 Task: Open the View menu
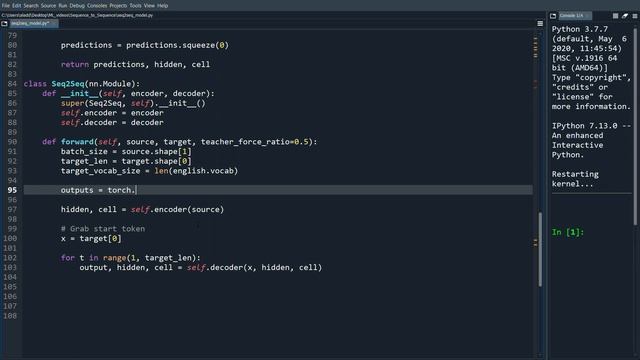point(149,6)
